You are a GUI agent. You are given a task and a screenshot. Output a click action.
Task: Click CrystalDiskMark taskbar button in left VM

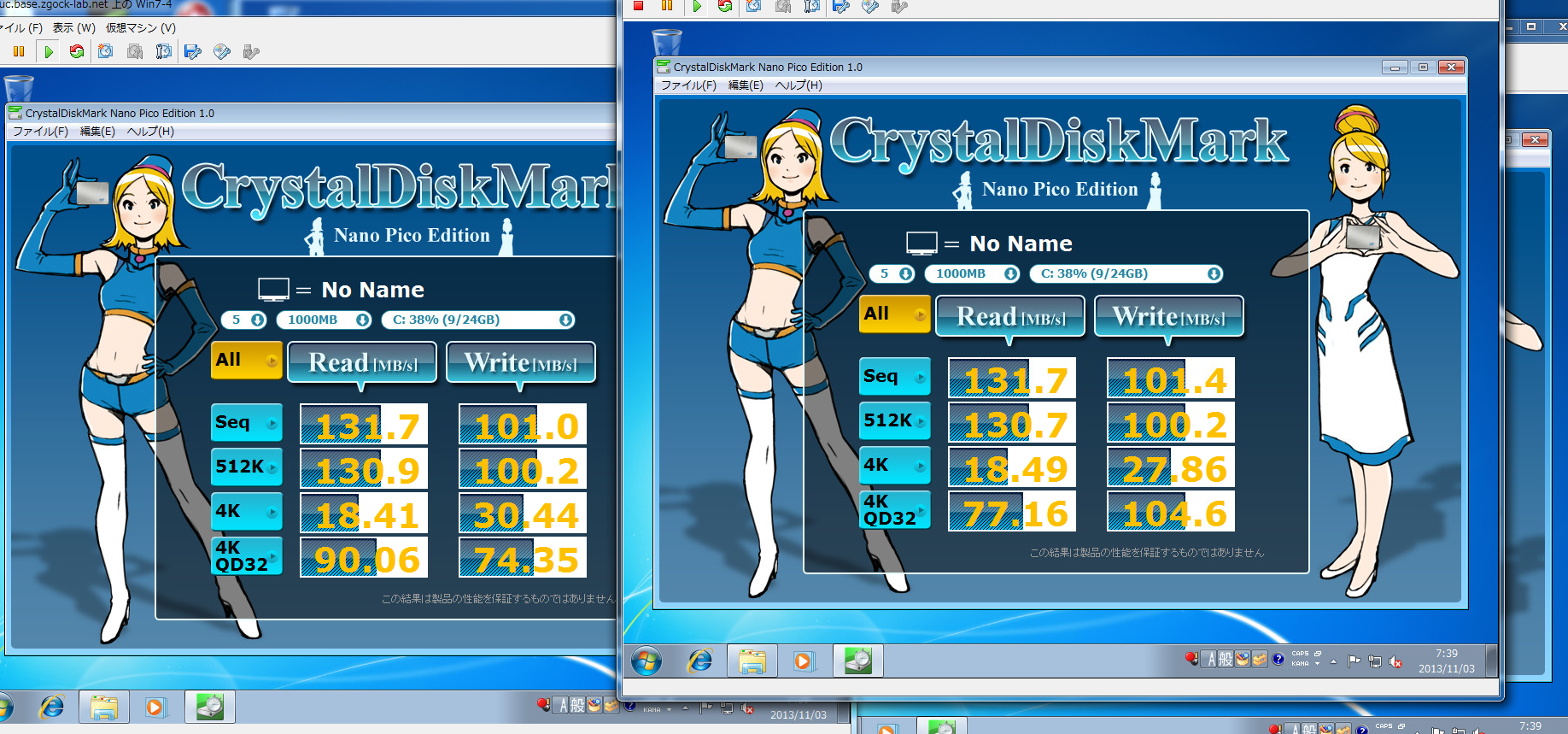pyautogui.click(x=209, y=707)
